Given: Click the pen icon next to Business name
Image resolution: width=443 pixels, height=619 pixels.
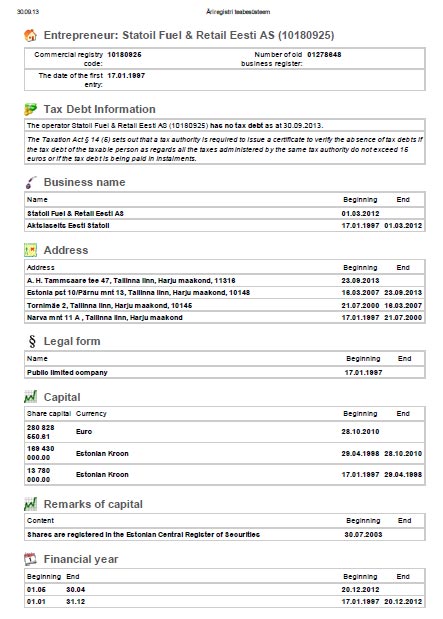Looking at the screenshot, I should click(x=30, y=182).
